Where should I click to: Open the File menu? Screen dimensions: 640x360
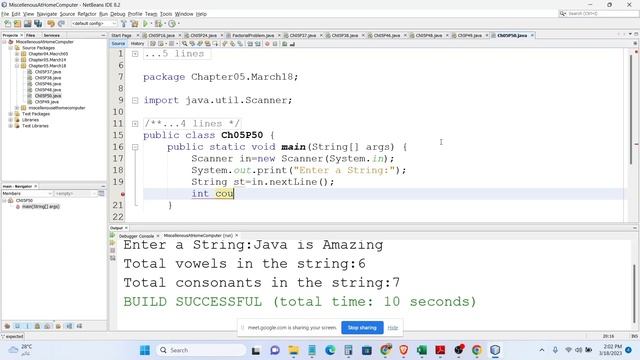tap(5, 14)
